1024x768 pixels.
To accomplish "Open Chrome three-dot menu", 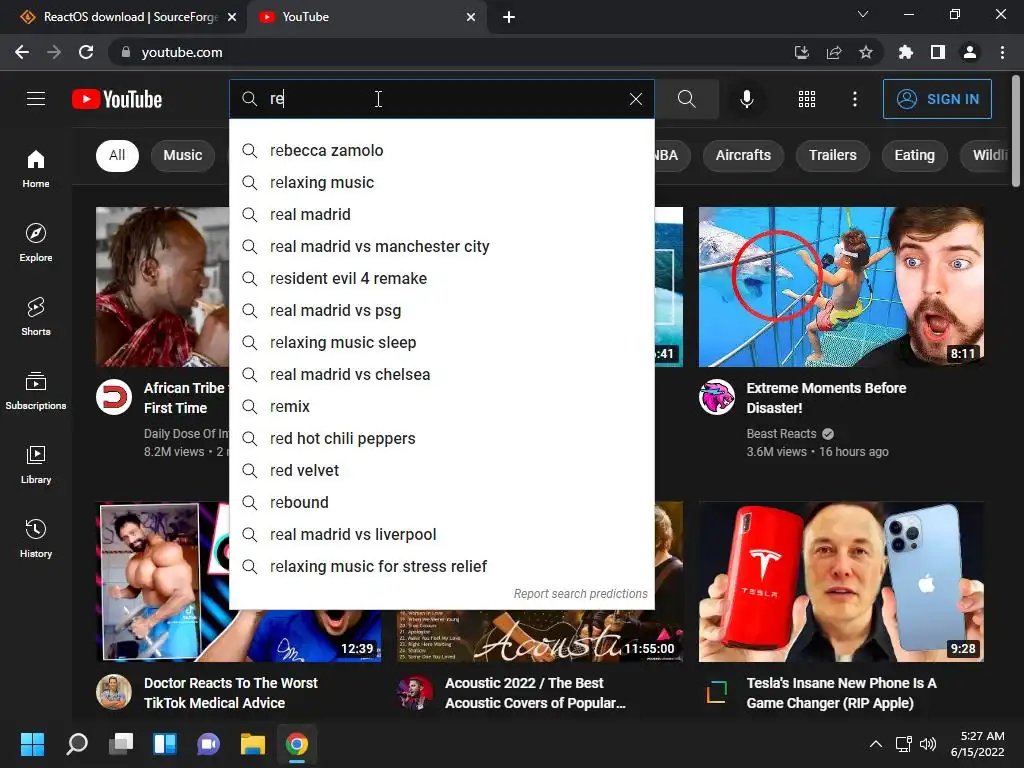I will click(x=1002, y=52).
